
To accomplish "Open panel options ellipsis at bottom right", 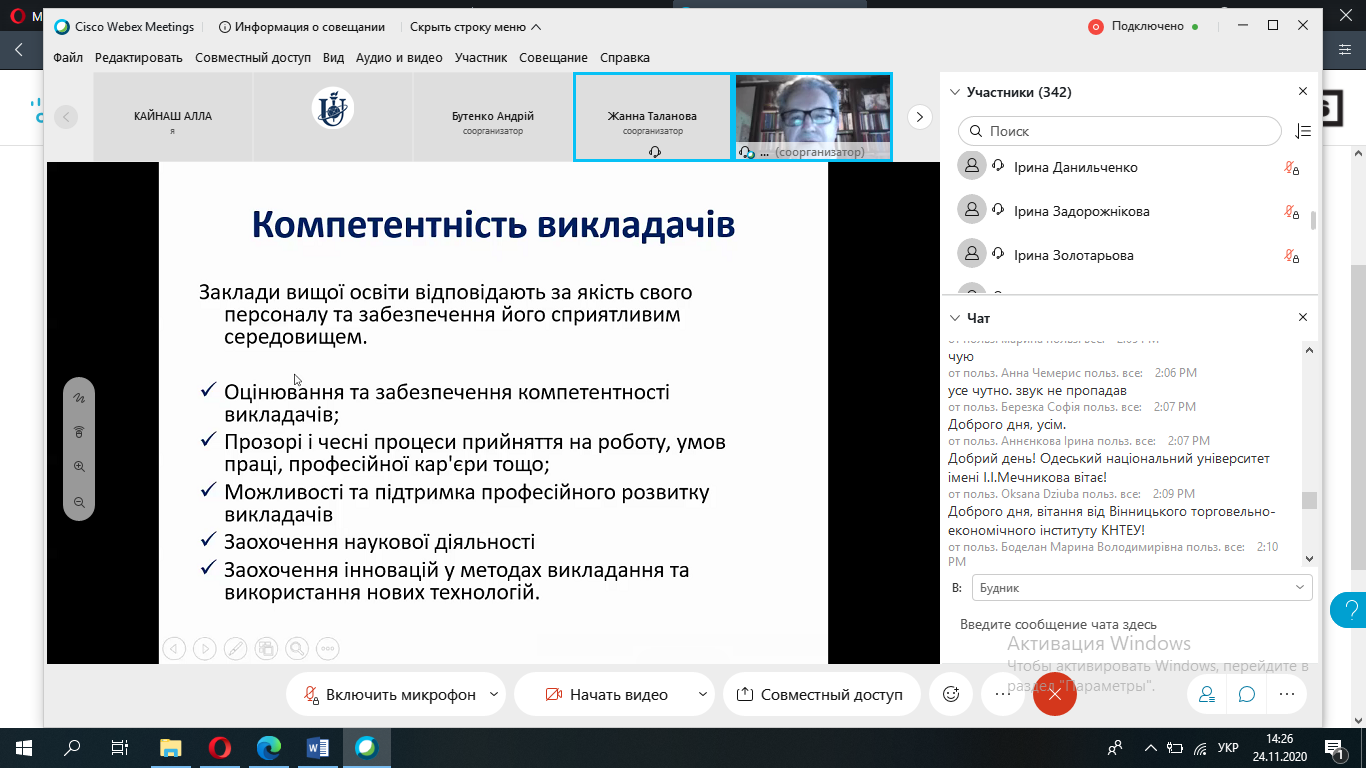I will click(x=1287, y=694).
